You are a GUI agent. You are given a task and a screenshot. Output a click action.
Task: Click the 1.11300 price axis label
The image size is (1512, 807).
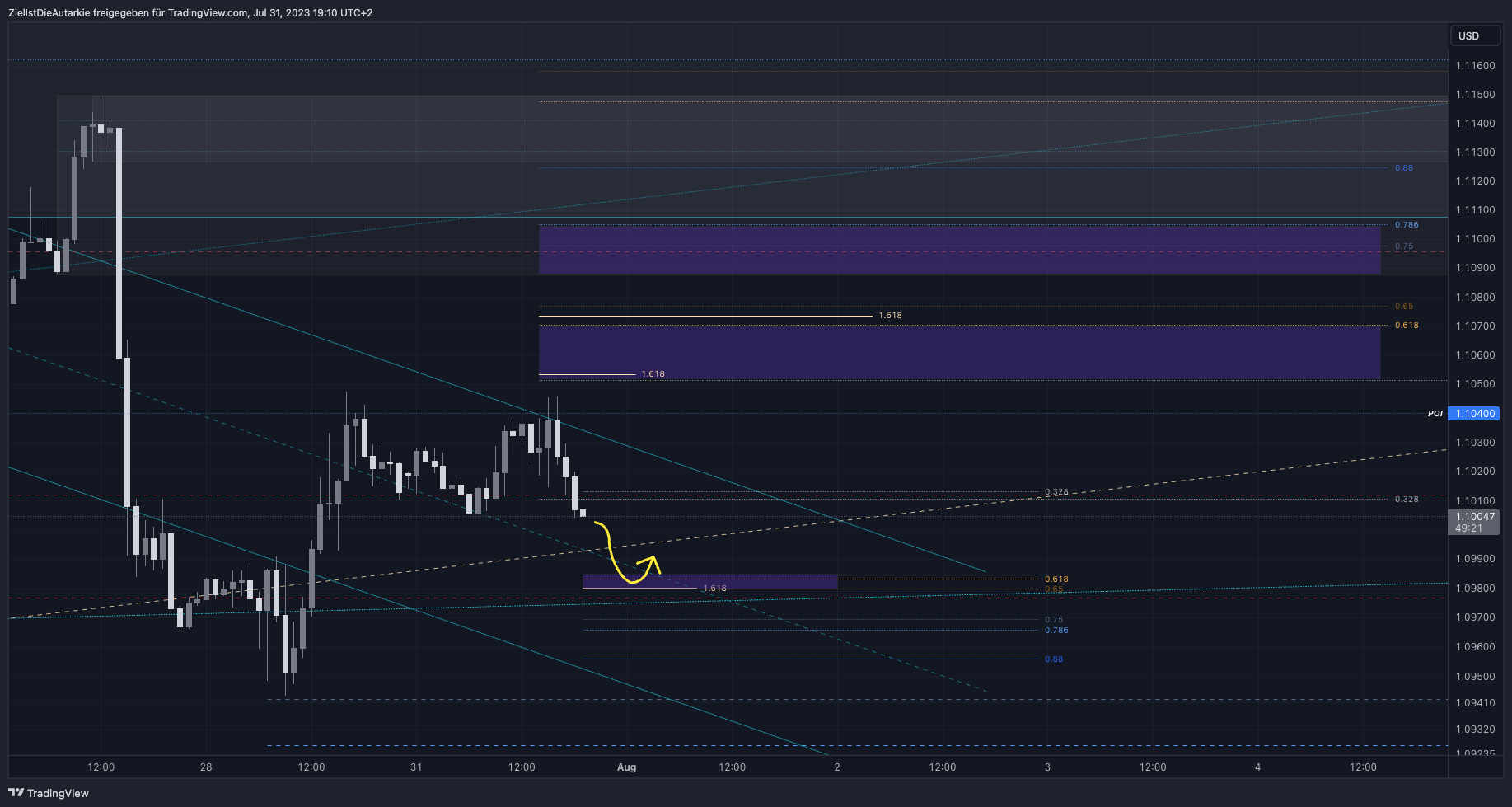pos(1475,152)
